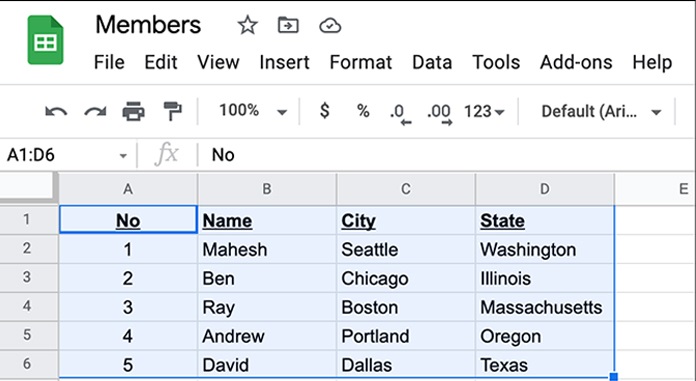696x381 pixels.
Task: Select the Andrew cell
Action: point(267,336)
